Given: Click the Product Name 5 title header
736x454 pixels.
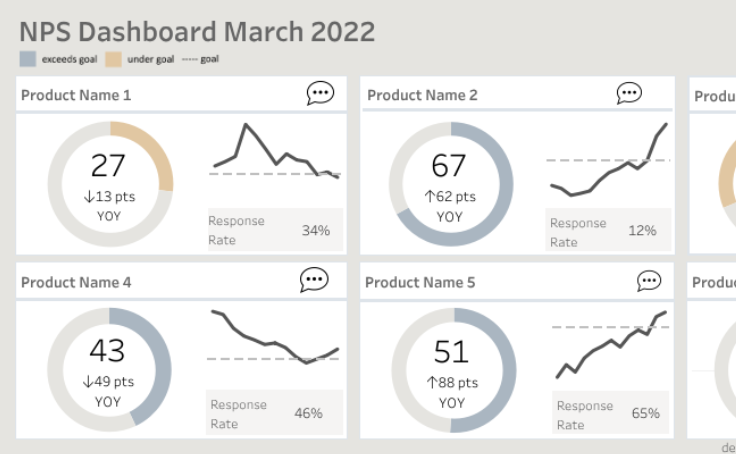Looking at the screenshot, I should [420, 282].
